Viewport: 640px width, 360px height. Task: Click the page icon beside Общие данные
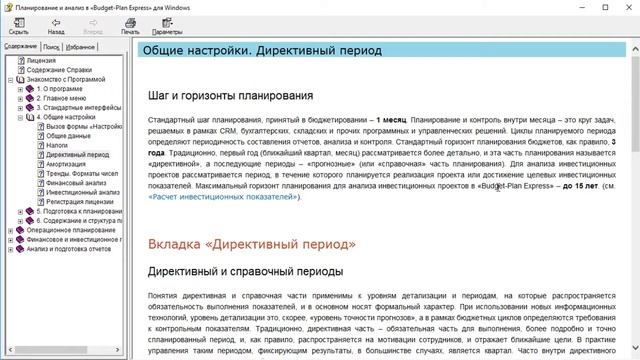pyautogui.click(x=41, y=136)
